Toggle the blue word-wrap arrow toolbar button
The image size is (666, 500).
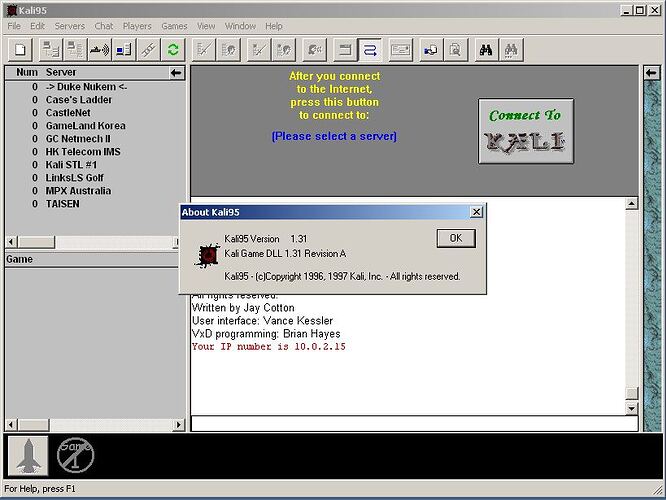click(x=370, y=50)
